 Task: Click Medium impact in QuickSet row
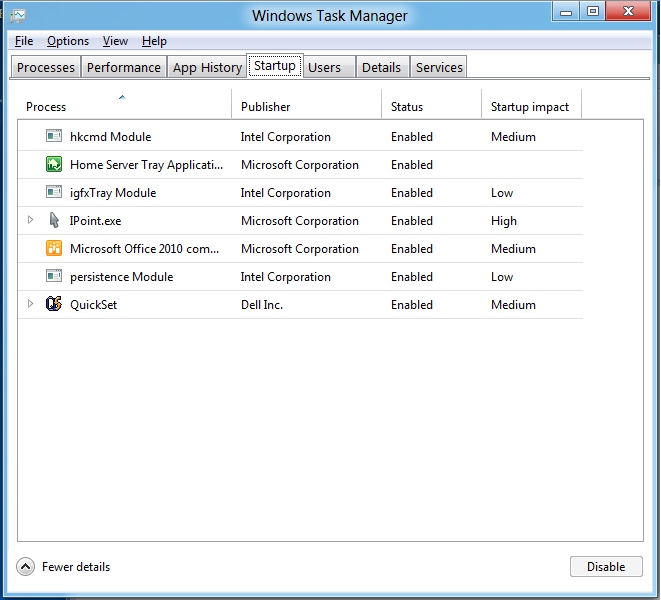[x=513, y=304]
